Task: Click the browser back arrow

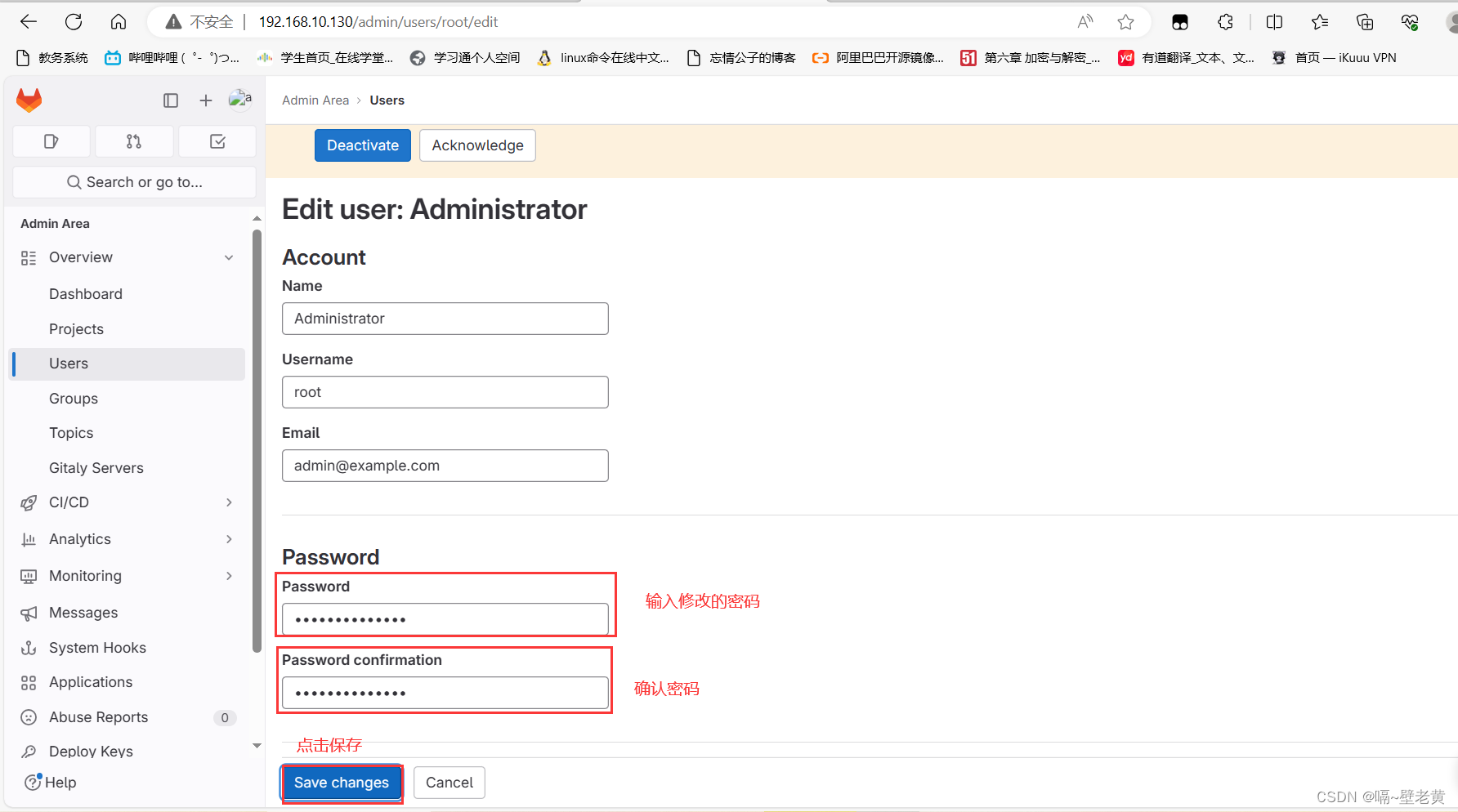Action: [29, 22]
